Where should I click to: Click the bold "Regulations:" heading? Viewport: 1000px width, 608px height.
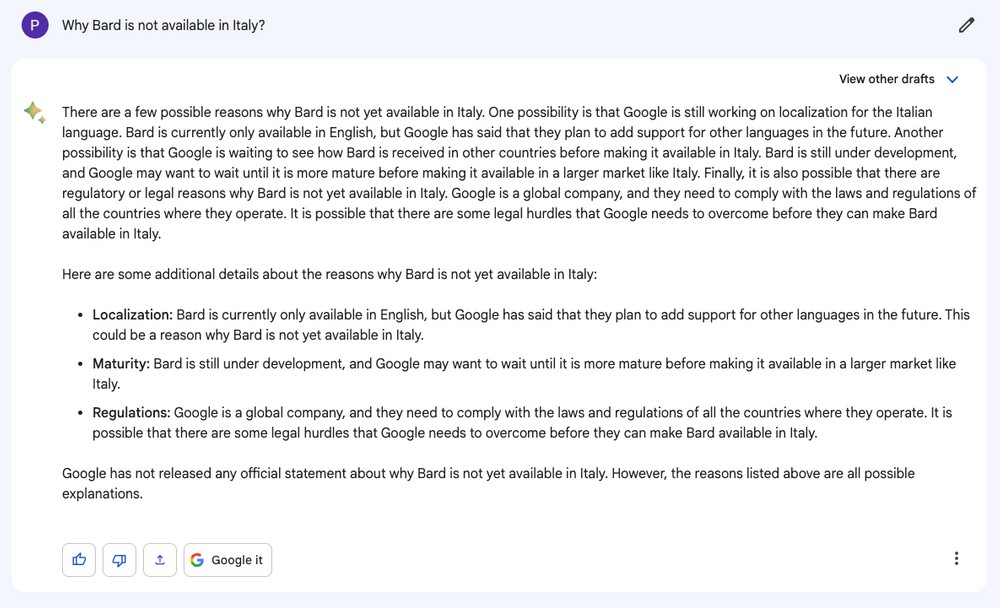click(132, 412)
